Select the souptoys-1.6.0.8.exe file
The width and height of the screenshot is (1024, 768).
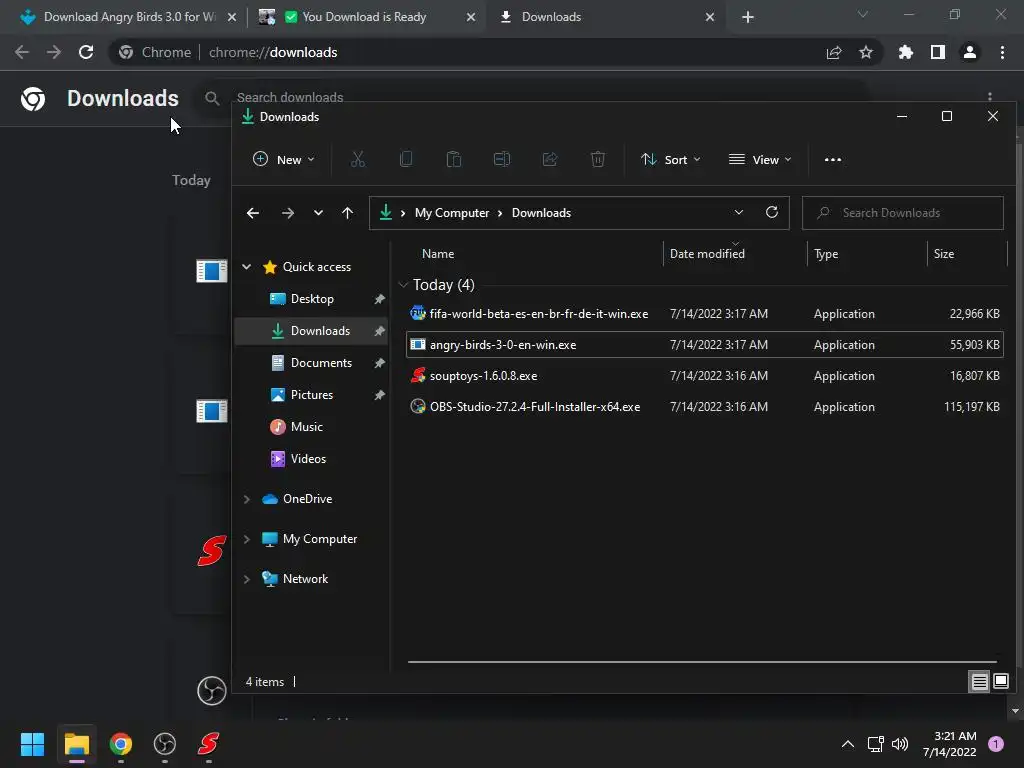click(705, 376)
